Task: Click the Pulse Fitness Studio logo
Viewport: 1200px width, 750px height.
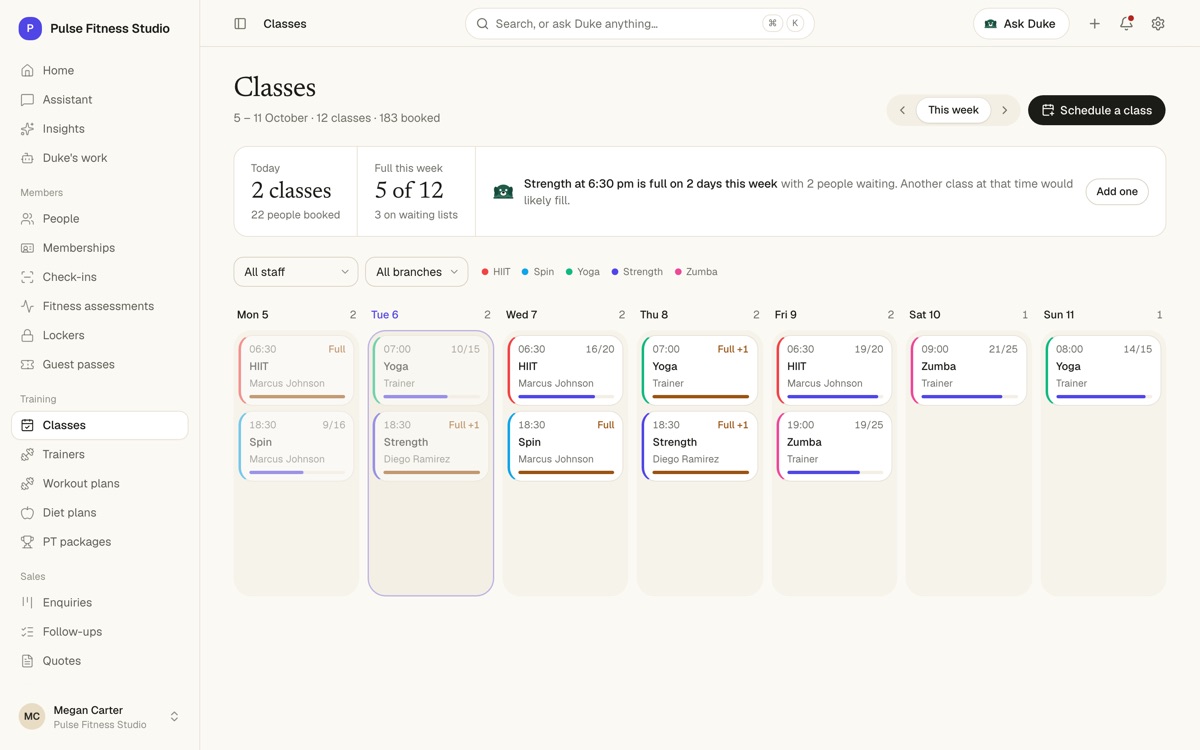Action: click(x=30, y=28)
